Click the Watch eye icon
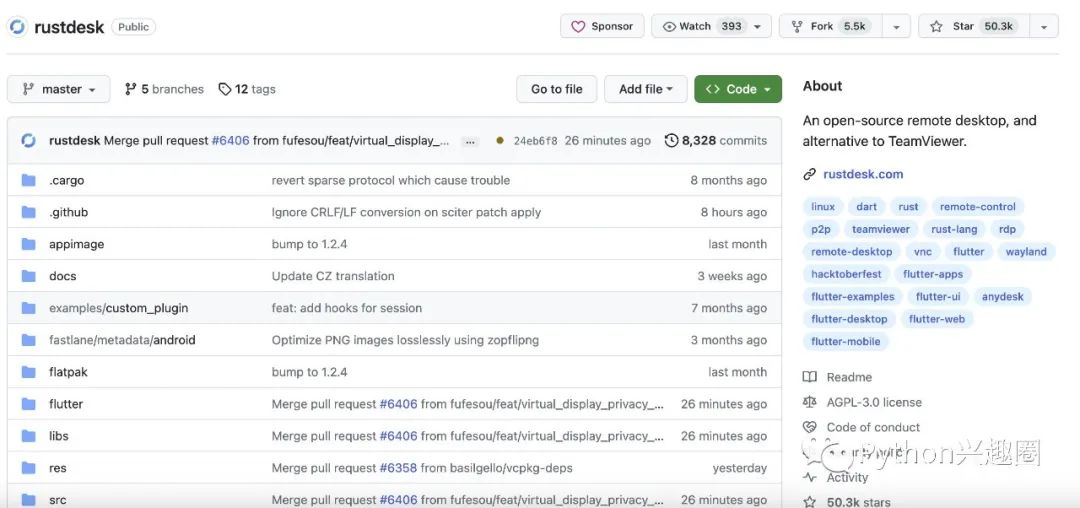Viewport: 1080px width, 508px height. point(669,26)
